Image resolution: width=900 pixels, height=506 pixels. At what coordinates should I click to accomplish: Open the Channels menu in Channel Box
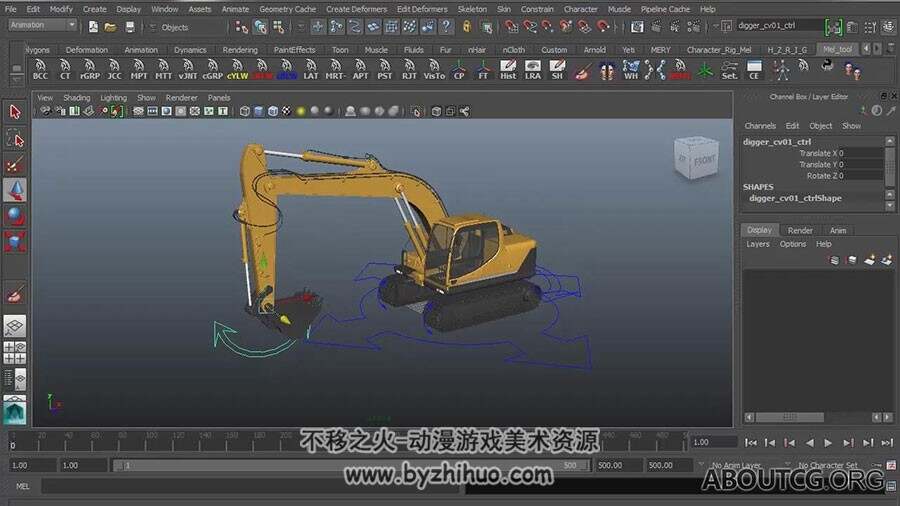click(x=760, y=126)
